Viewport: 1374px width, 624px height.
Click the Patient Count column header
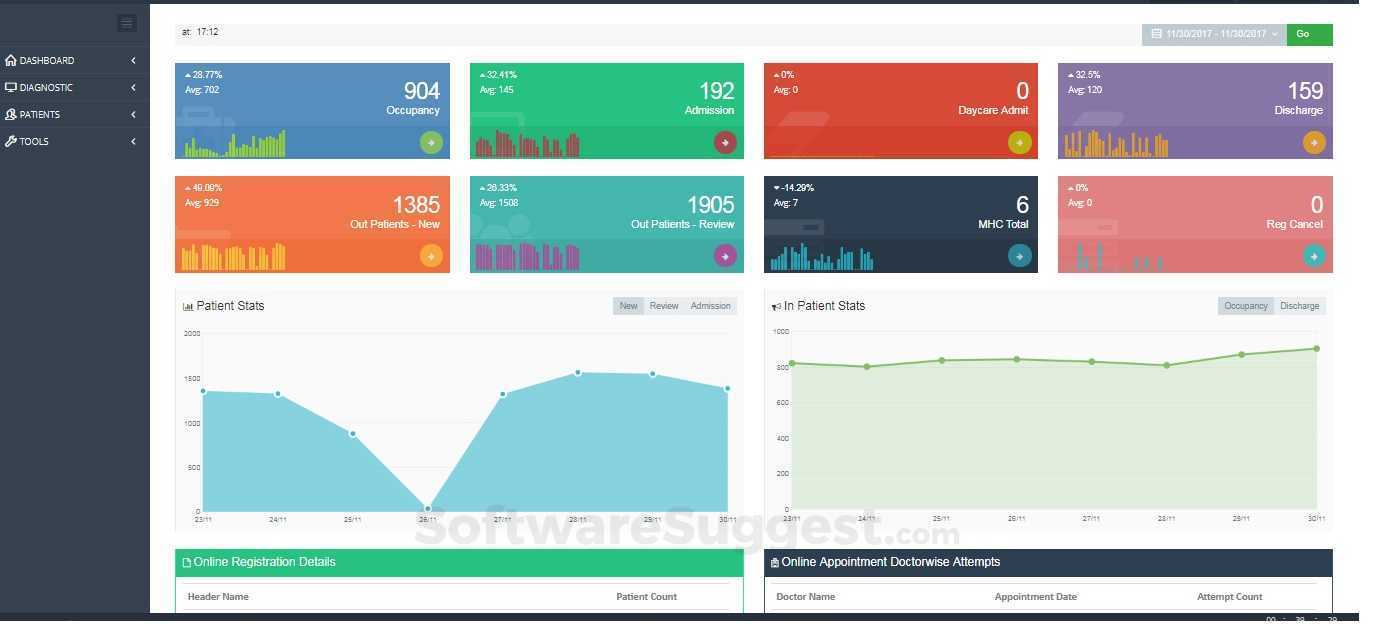click(x=646, y=597)
